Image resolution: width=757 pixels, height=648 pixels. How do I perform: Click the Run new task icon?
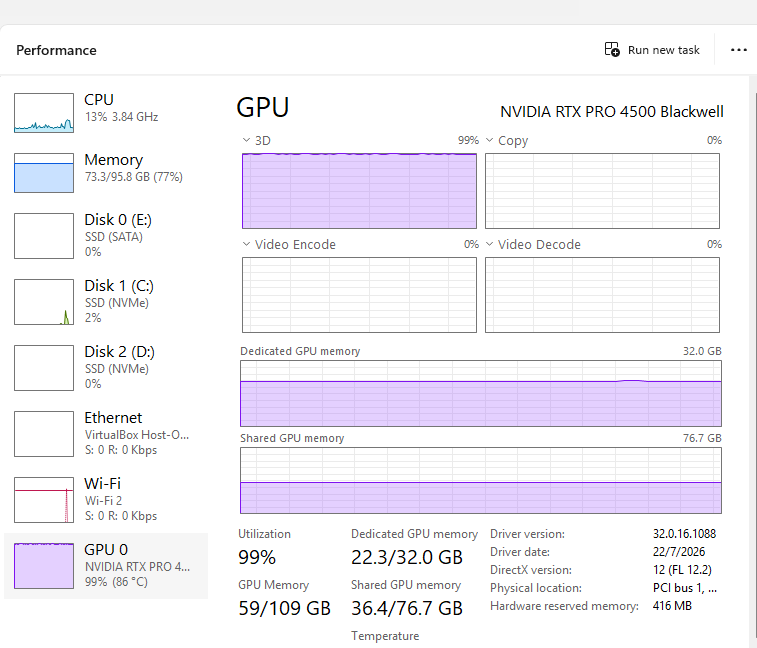(612, 49)
